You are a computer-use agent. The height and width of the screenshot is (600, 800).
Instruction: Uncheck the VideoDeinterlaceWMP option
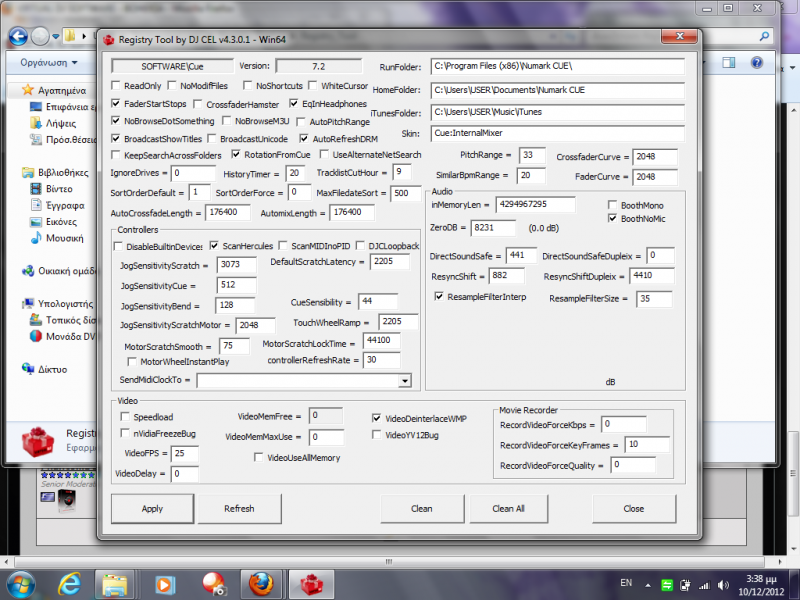377,418
